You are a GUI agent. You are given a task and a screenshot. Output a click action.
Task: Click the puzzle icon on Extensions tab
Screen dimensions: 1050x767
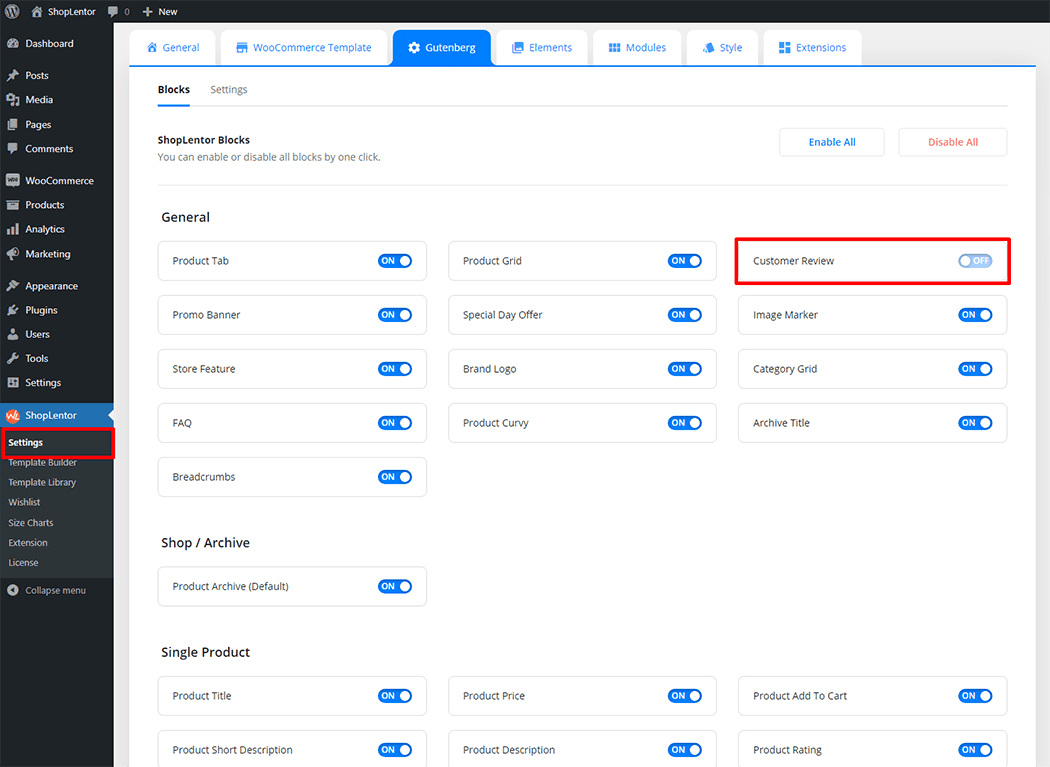click(784, 48)
